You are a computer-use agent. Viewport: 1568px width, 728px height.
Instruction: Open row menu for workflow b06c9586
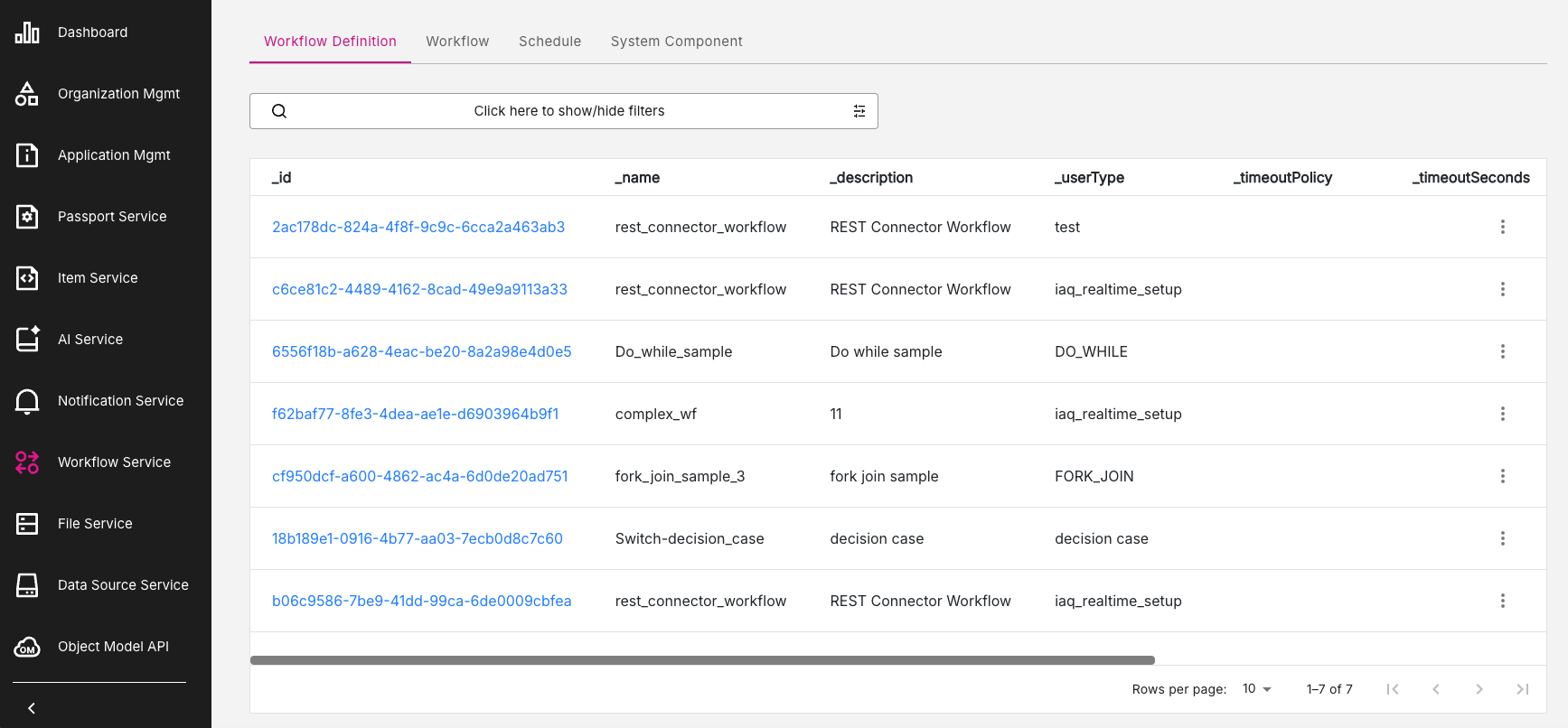(1503, 601)
